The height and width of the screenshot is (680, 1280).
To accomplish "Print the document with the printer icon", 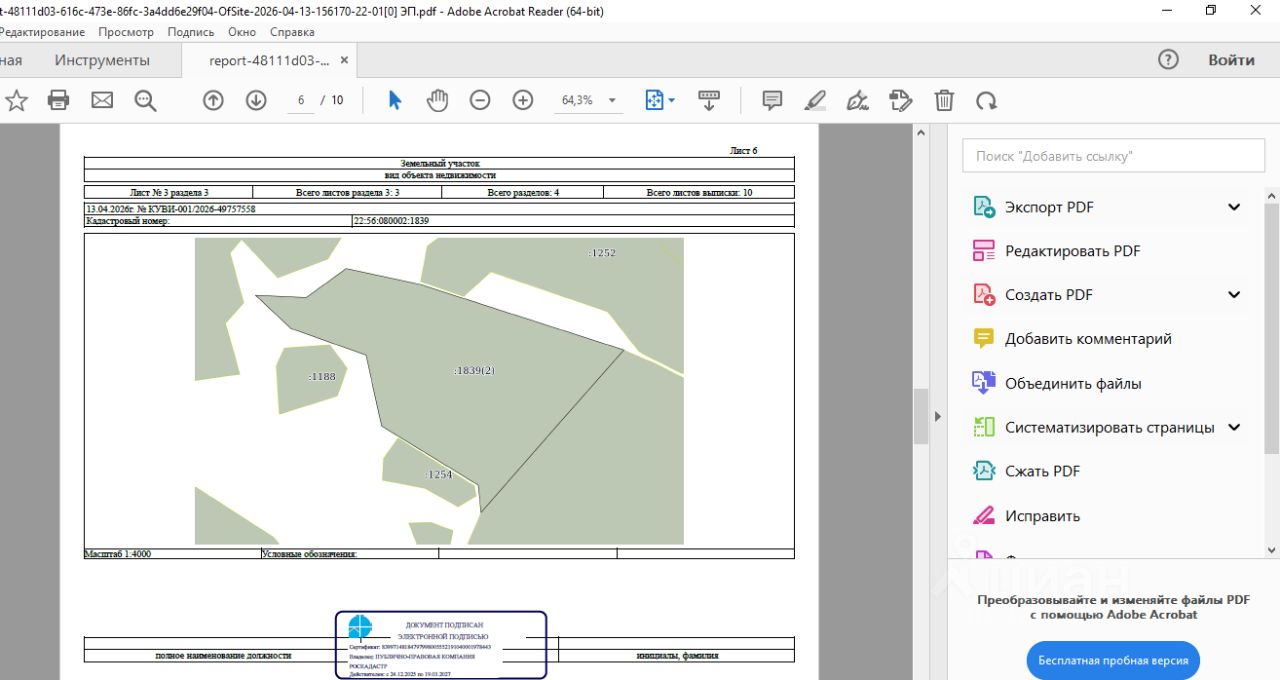I will [59, 100].
